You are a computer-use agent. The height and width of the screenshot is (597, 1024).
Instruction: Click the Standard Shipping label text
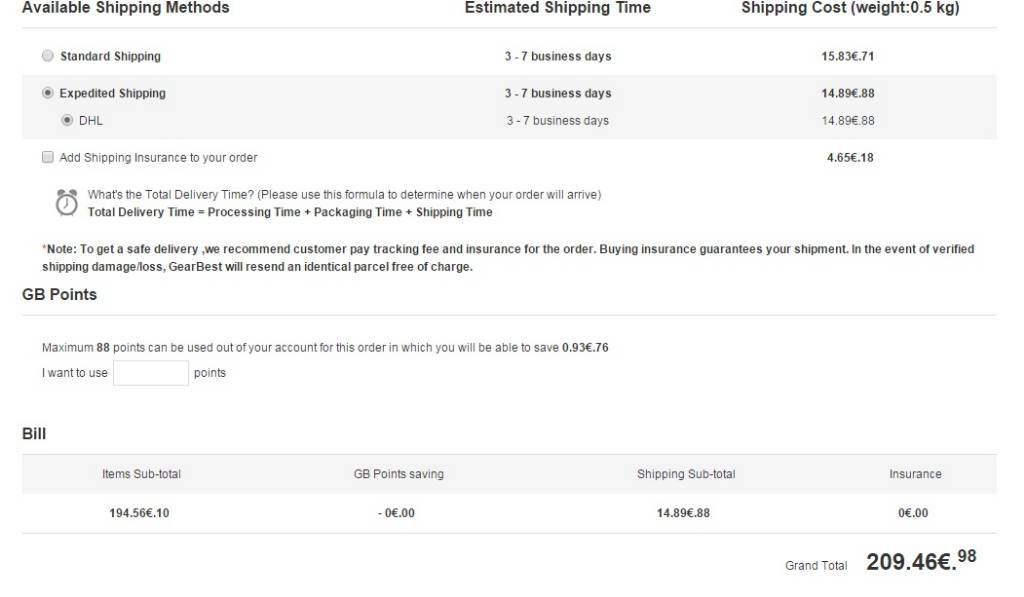[x=110, y=56]
